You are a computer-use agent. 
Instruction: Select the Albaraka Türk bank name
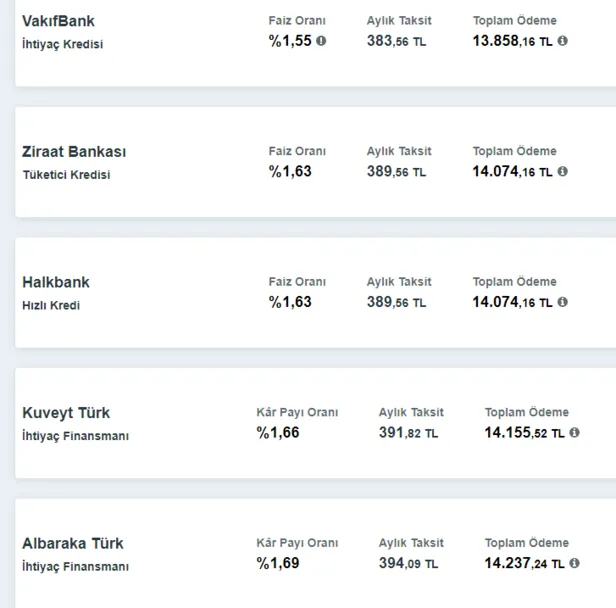pos(73,544)
